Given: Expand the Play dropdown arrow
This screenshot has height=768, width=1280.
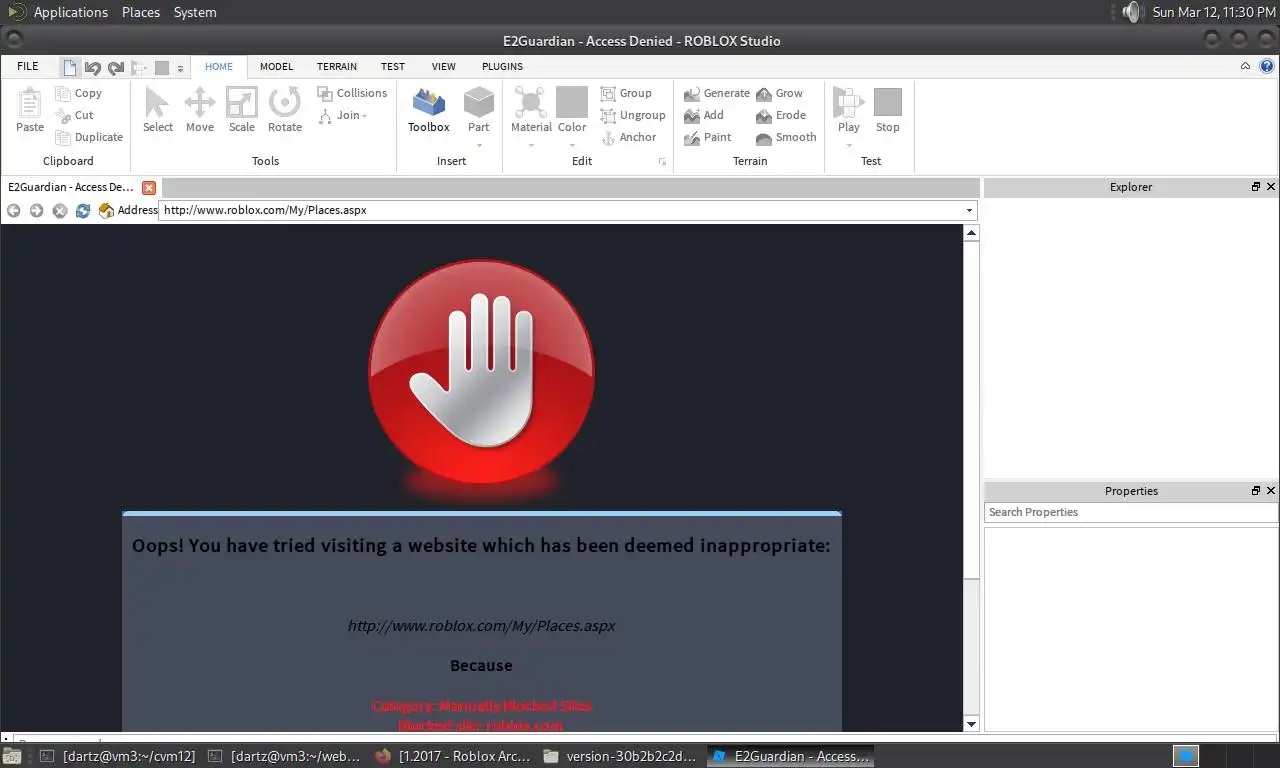Looking at the screenshot, I should [849, 145].
